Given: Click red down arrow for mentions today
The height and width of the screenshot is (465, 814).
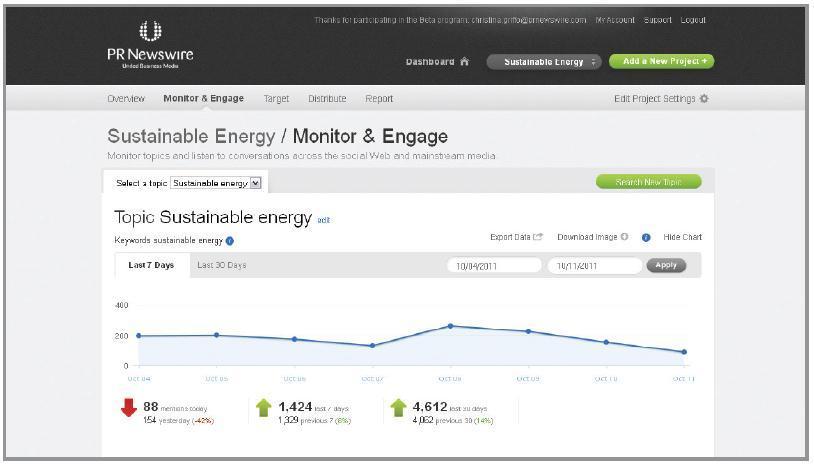Looking at the screenshot, I should coord(128,408).
